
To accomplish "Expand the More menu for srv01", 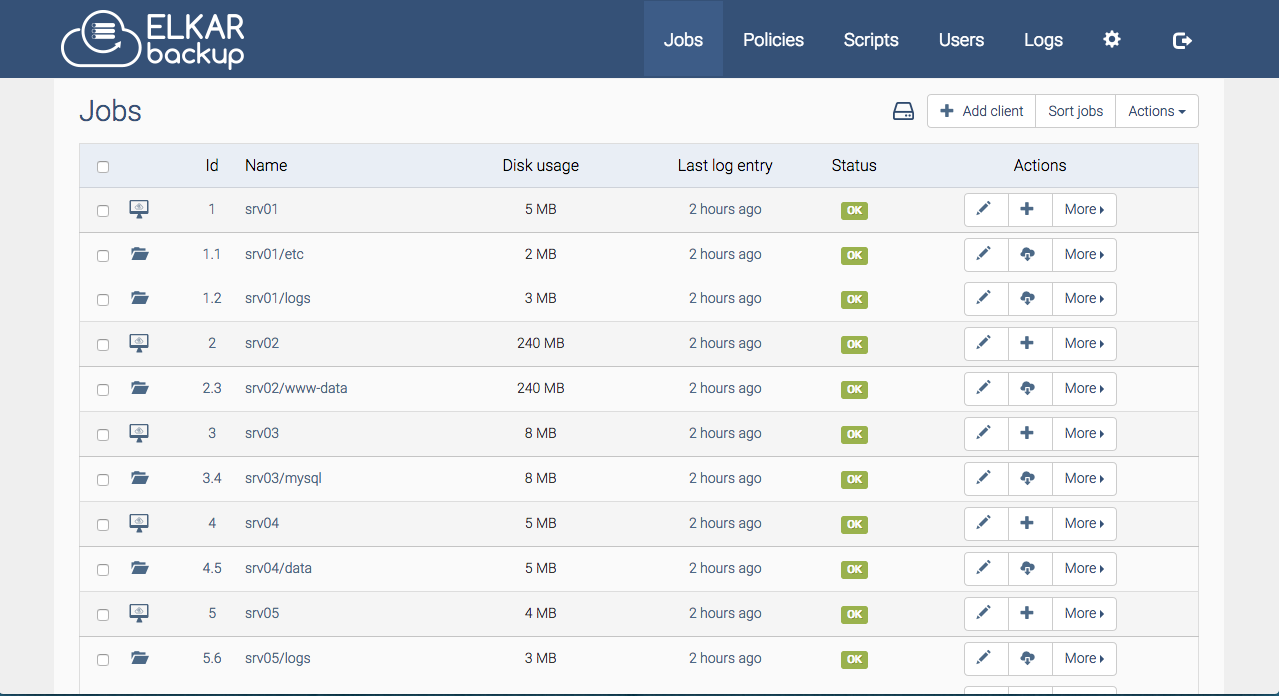I will tap(1083, 209).
